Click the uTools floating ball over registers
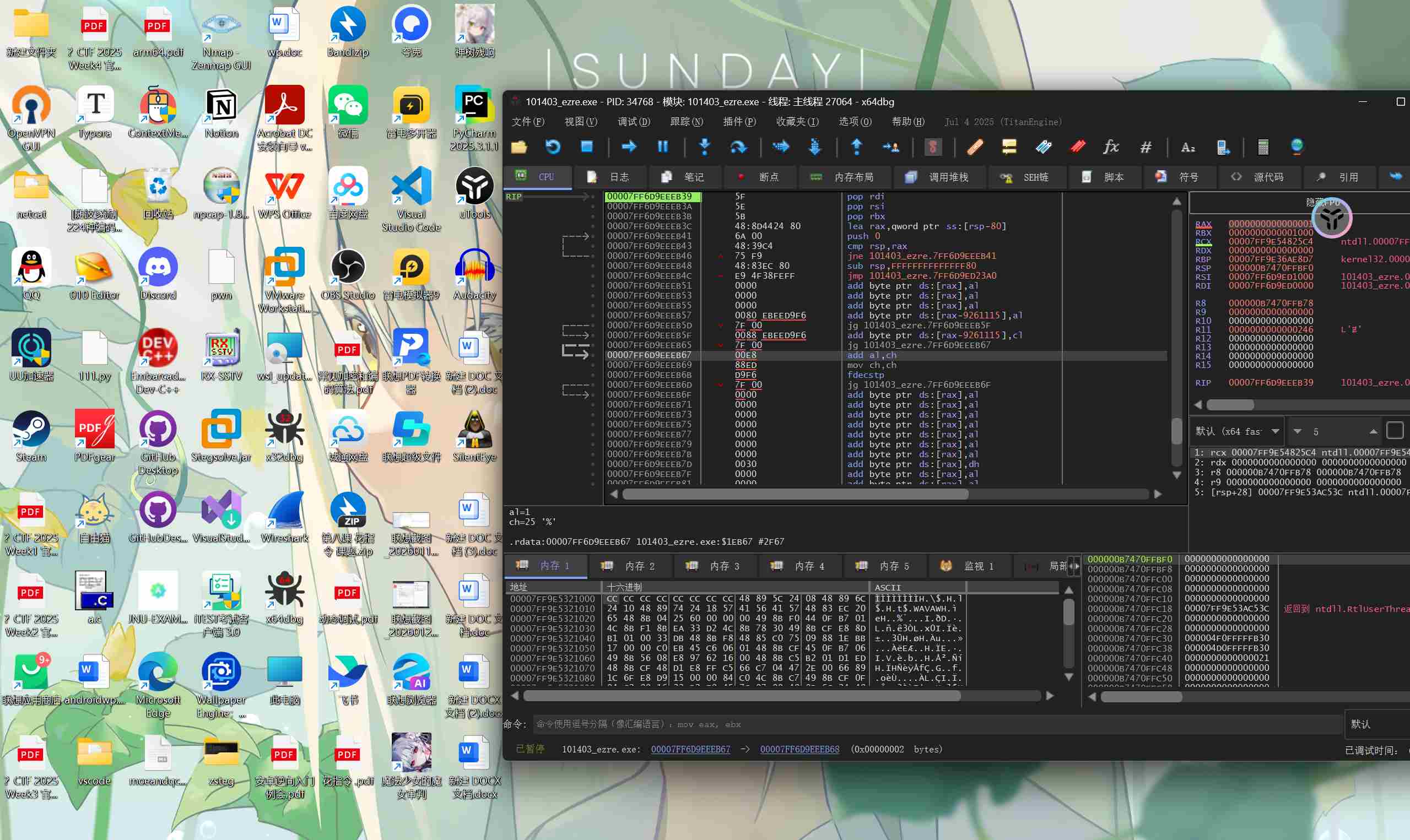This screenshot has height=840, width=1410. coord(1332,219)
